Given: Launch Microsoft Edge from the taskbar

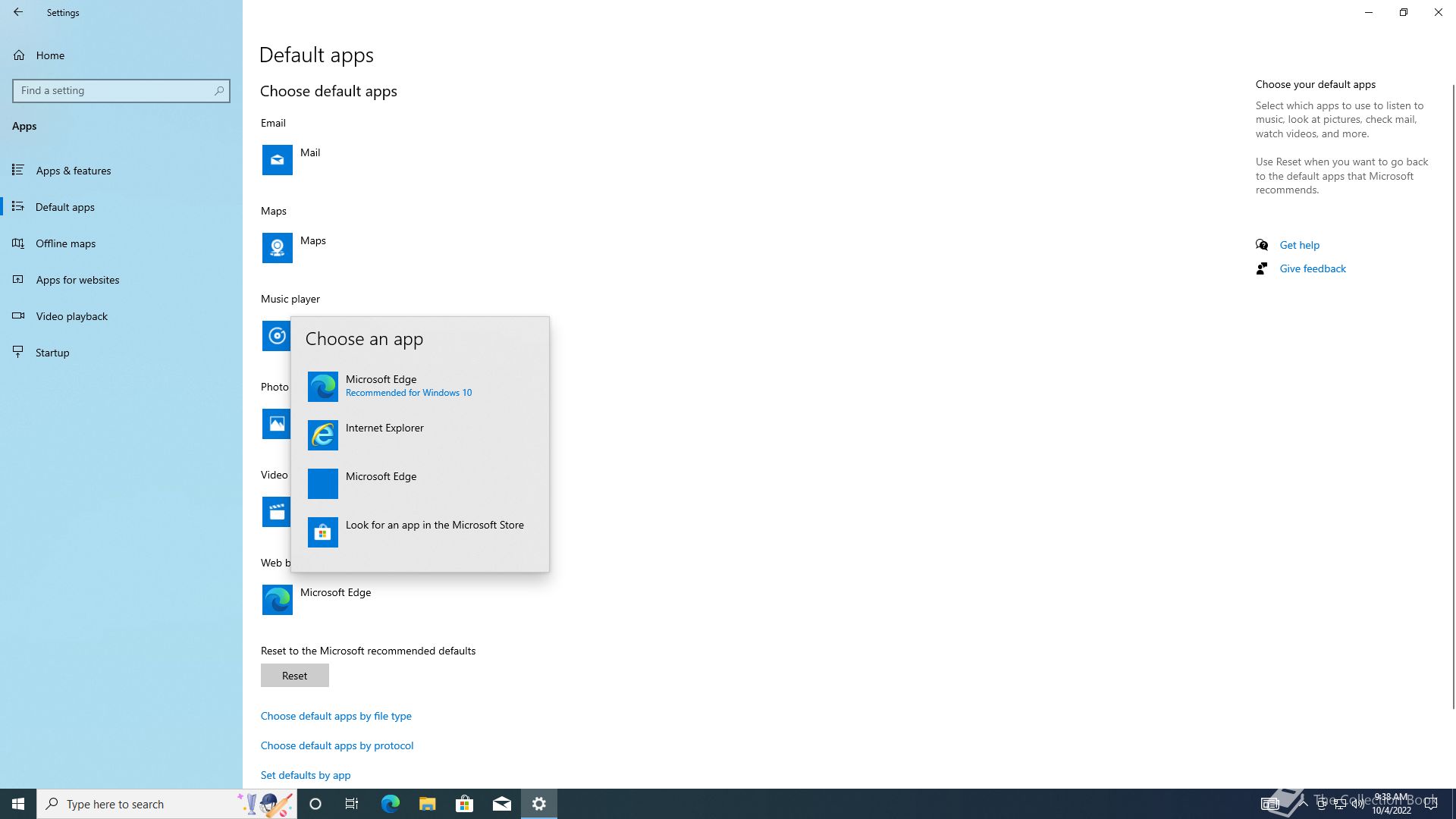Looking at the screenshot, I should coord(390,804).
